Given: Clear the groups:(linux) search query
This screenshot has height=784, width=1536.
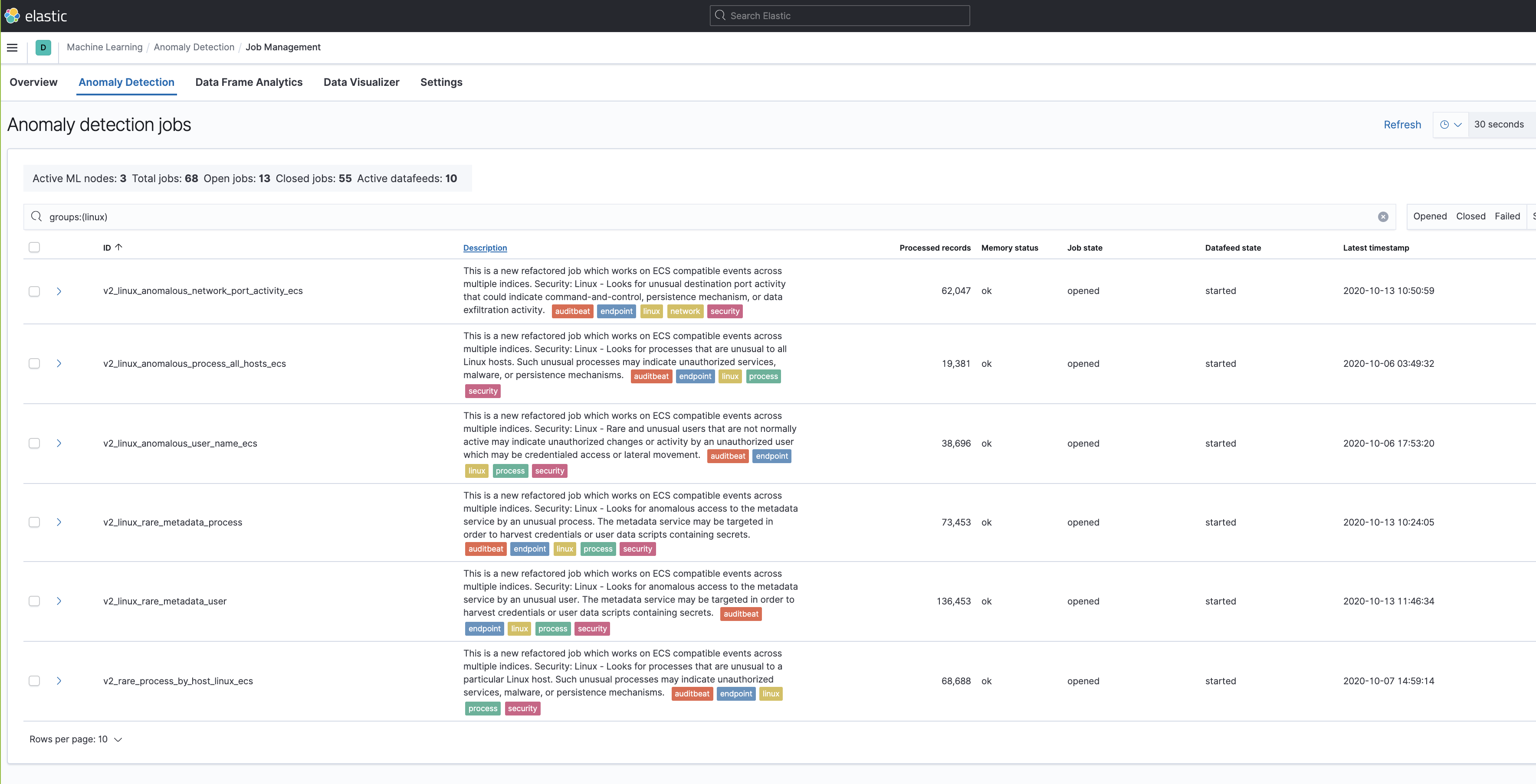Looking at the screenshot, I should pyautogui.click(x=1383, y=217).
